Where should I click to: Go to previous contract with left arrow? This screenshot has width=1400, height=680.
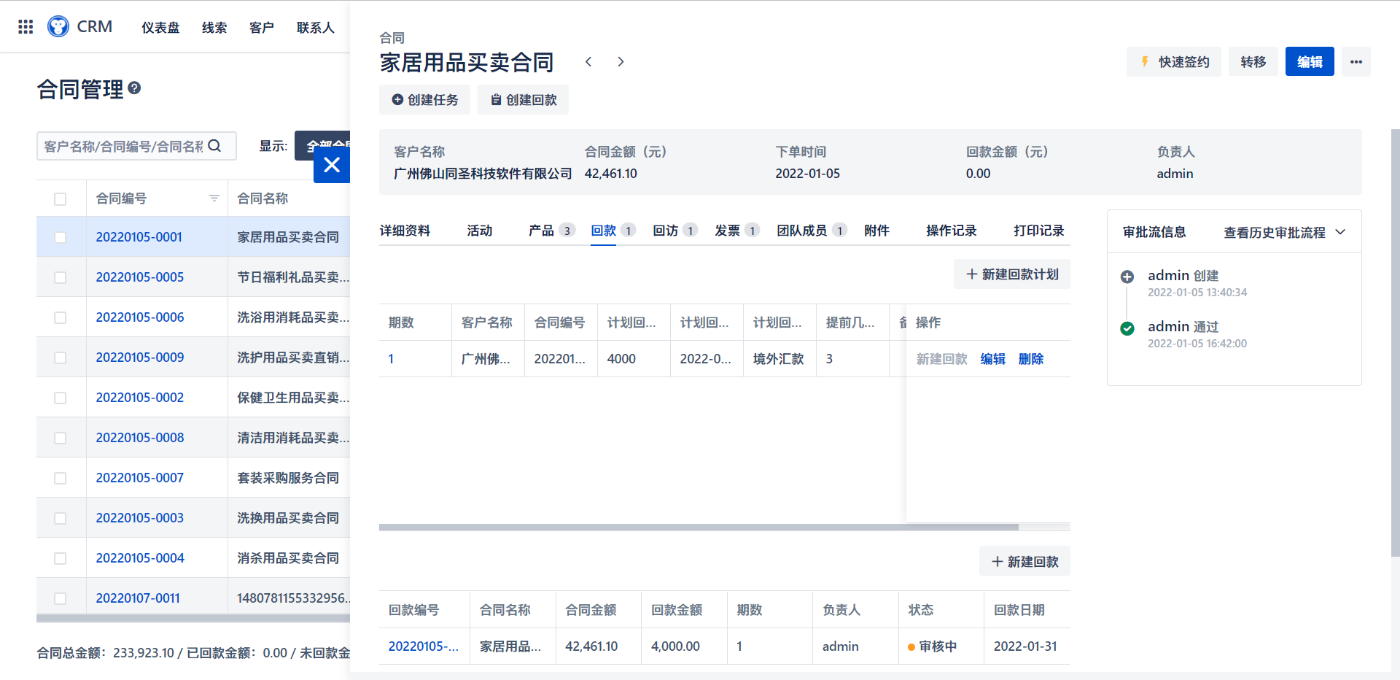(x=589, y=62)
